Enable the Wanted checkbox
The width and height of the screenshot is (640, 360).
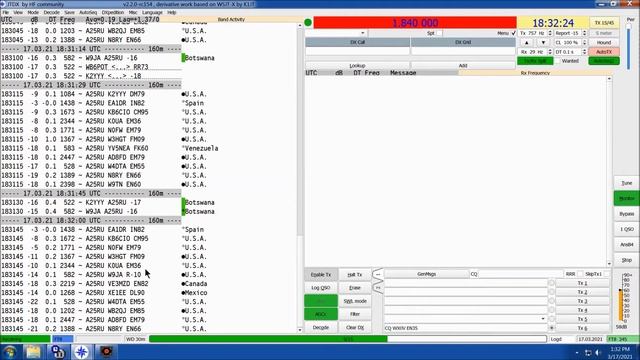pos(558,61)
